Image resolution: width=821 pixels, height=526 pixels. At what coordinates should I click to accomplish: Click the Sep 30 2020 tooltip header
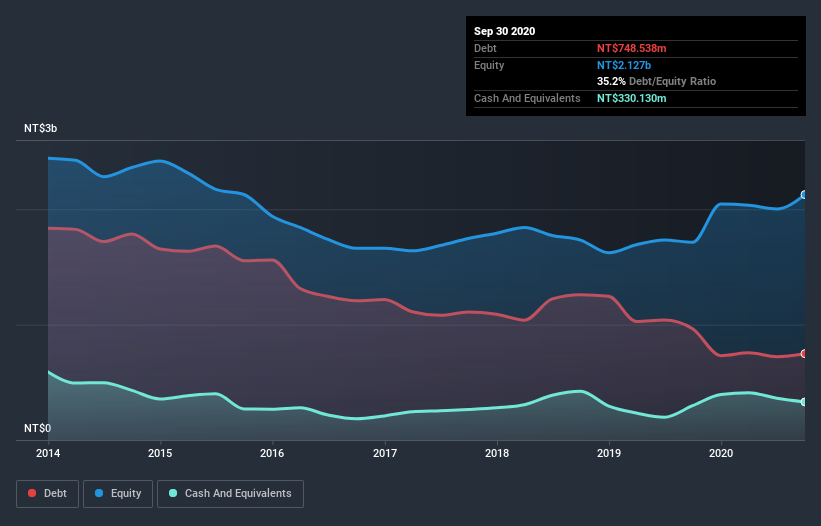click(x=504, y=31)
